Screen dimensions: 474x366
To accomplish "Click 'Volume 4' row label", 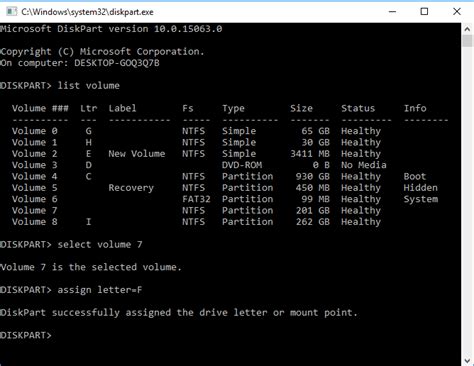I will pos(35,176).
